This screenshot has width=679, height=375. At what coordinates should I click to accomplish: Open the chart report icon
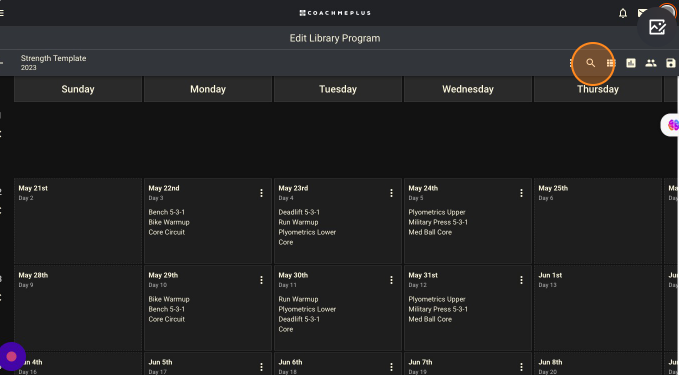[x=631, y=63]
